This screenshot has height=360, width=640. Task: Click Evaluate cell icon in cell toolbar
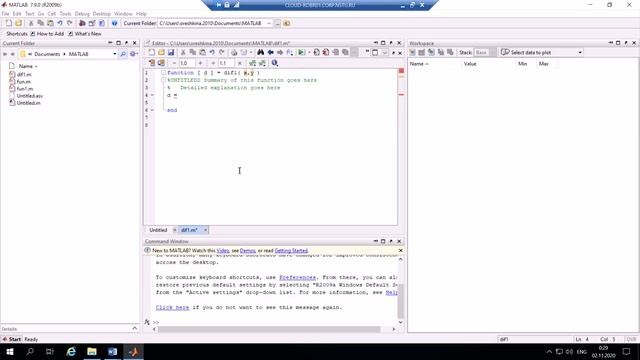pyautogui.click(x=152, y=63)
